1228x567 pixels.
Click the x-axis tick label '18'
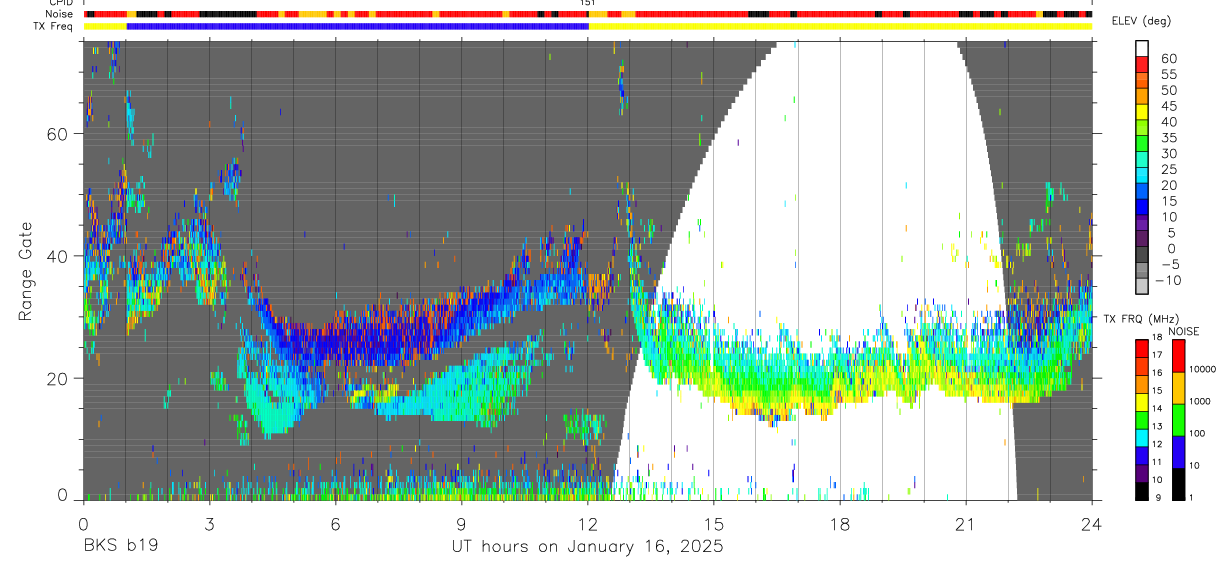coord(840,524)
